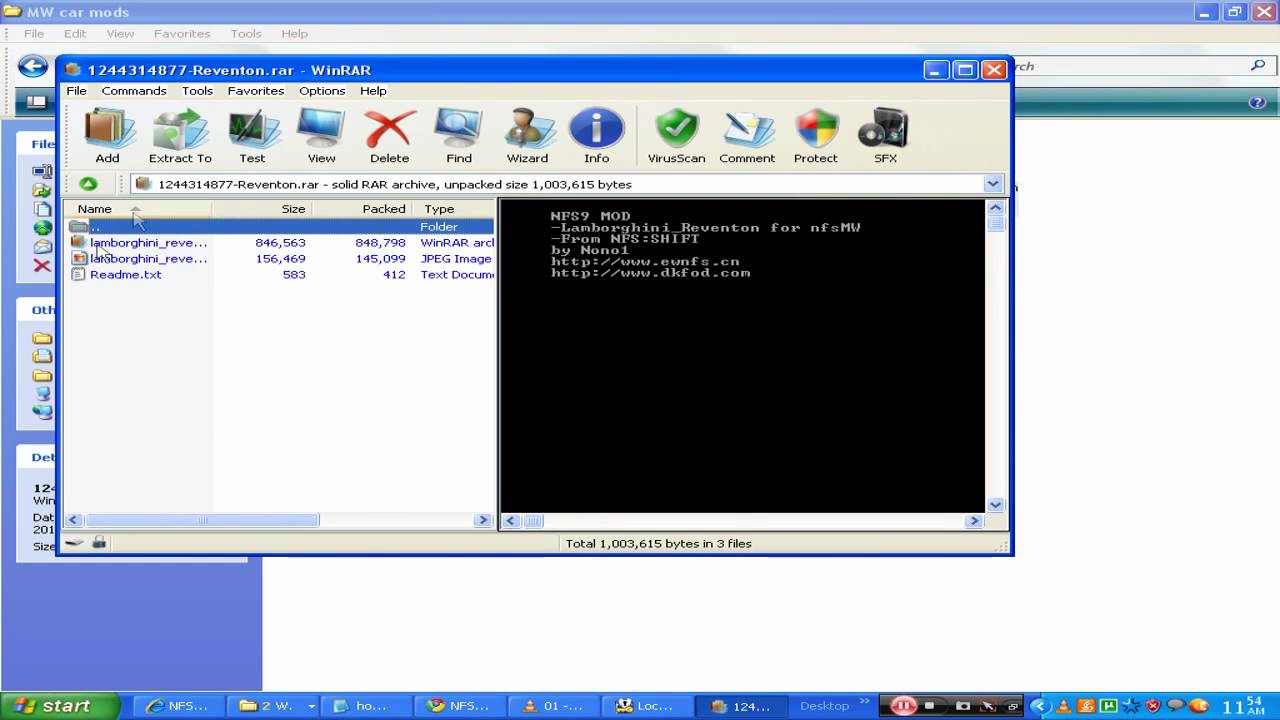Open the Options menu
The height and width of the screenshot is (720, 1280).
click(x=322, y=90)
